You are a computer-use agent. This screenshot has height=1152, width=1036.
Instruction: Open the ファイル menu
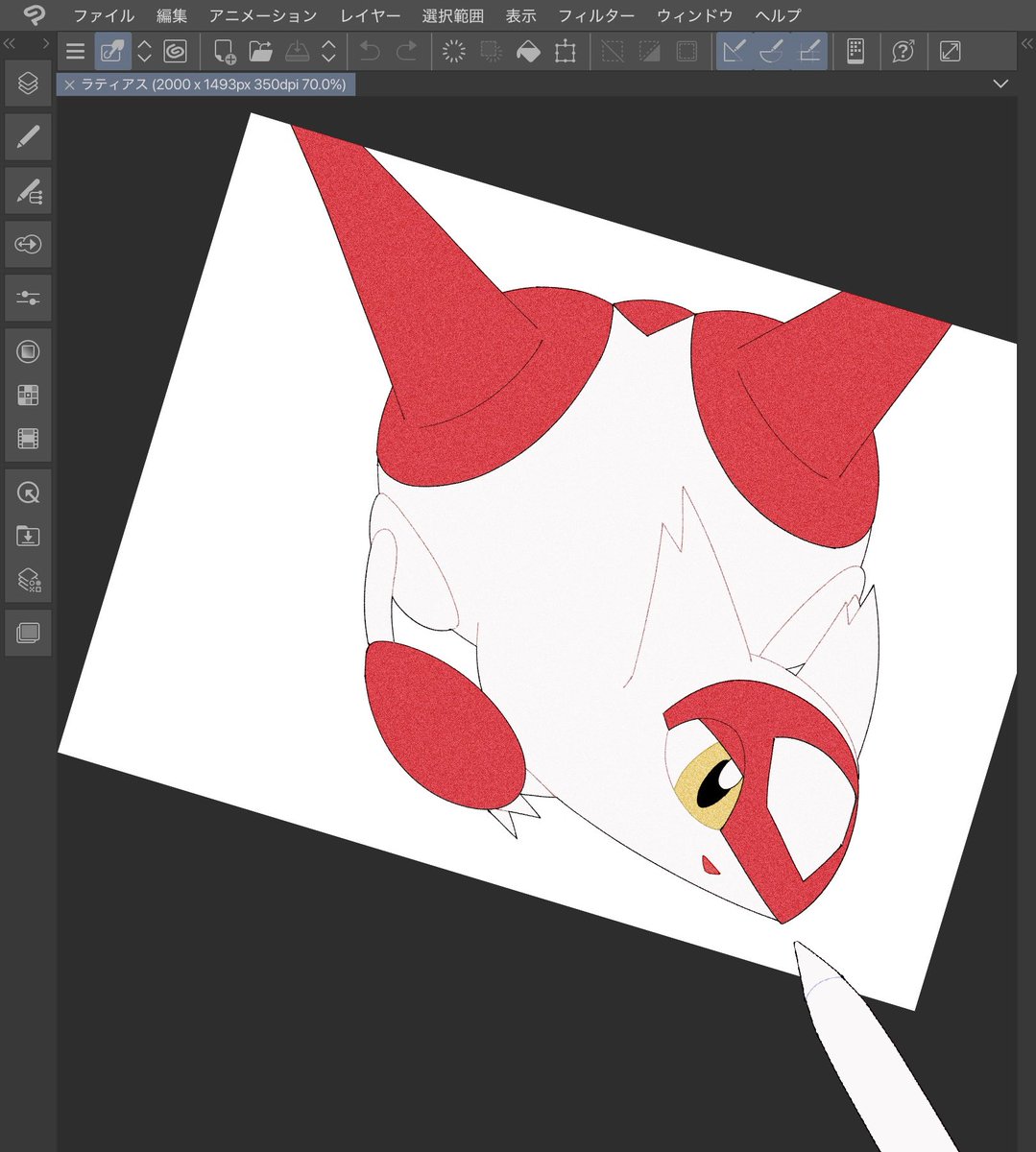click(x=104, y=15)
